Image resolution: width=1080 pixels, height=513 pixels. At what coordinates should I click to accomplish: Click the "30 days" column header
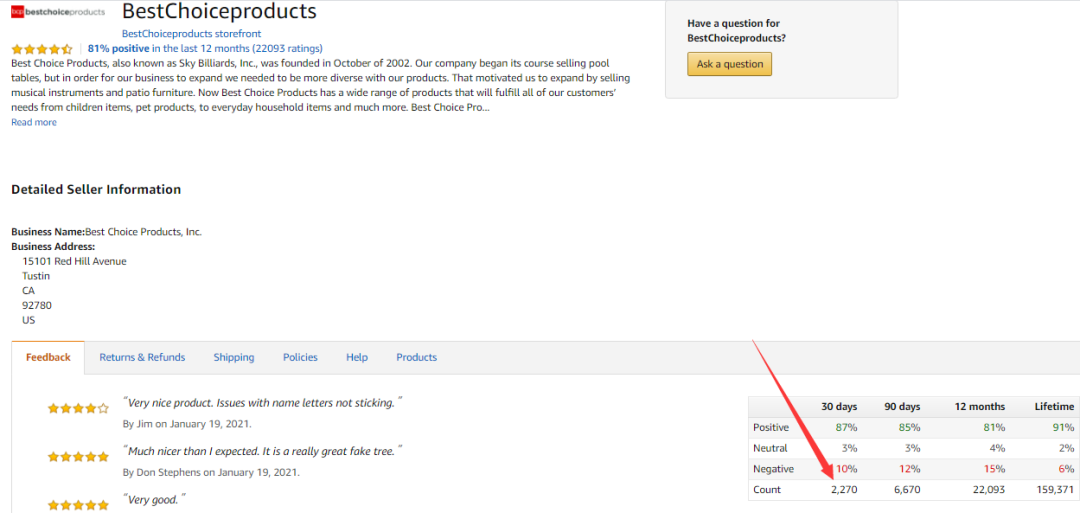840,406
